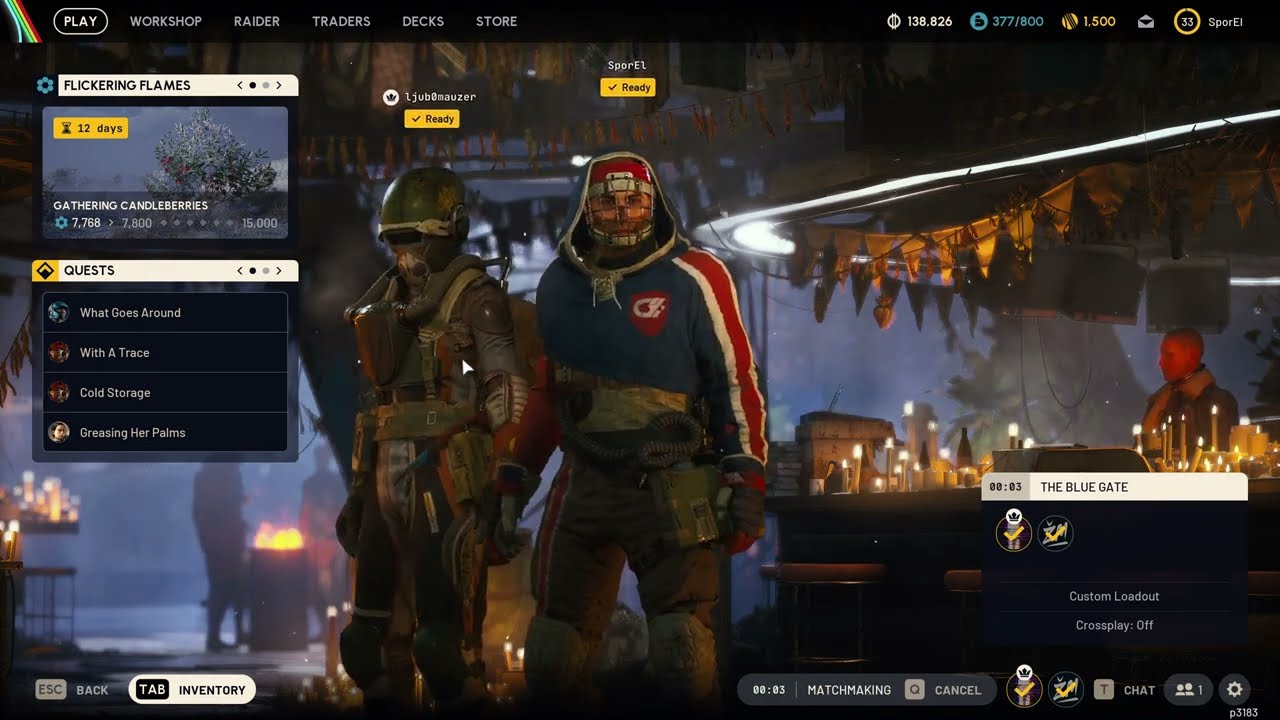1280x720 pixels.
Task: Open the WORKSHOP tab
Action: click(x=165, y=21)
